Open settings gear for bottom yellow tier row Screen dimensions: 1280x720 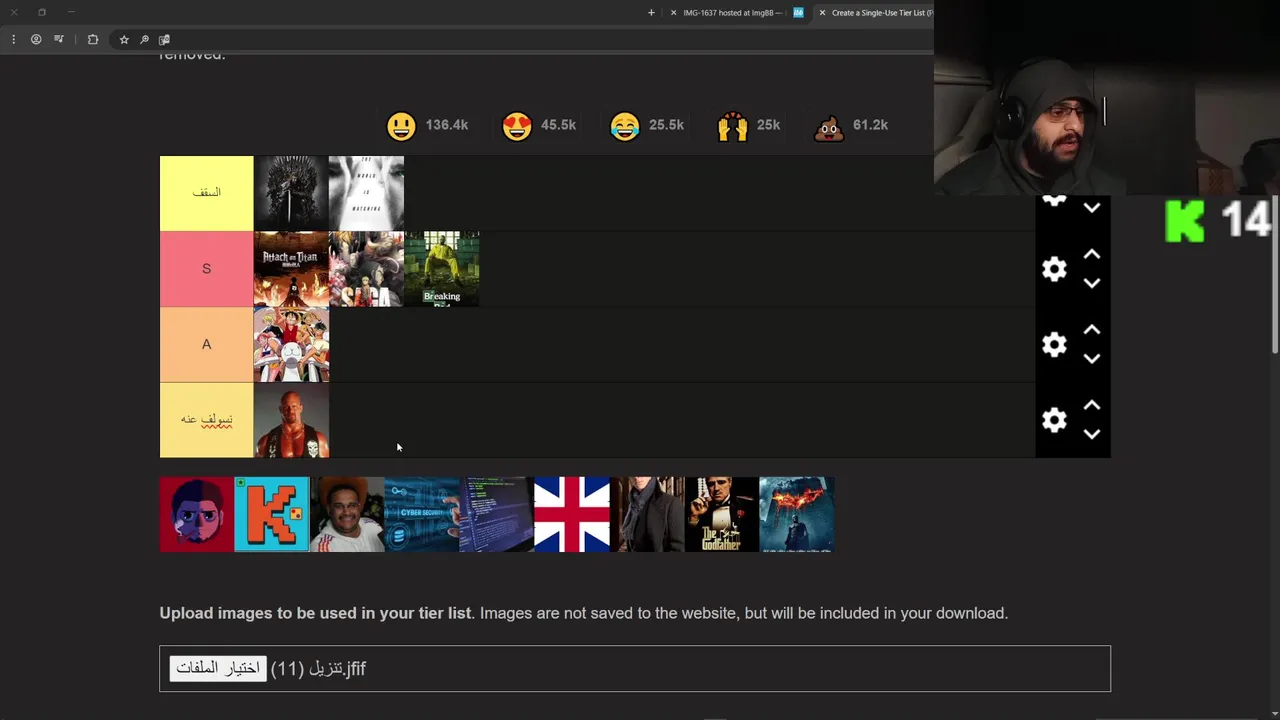click(x=1054, y=420)
